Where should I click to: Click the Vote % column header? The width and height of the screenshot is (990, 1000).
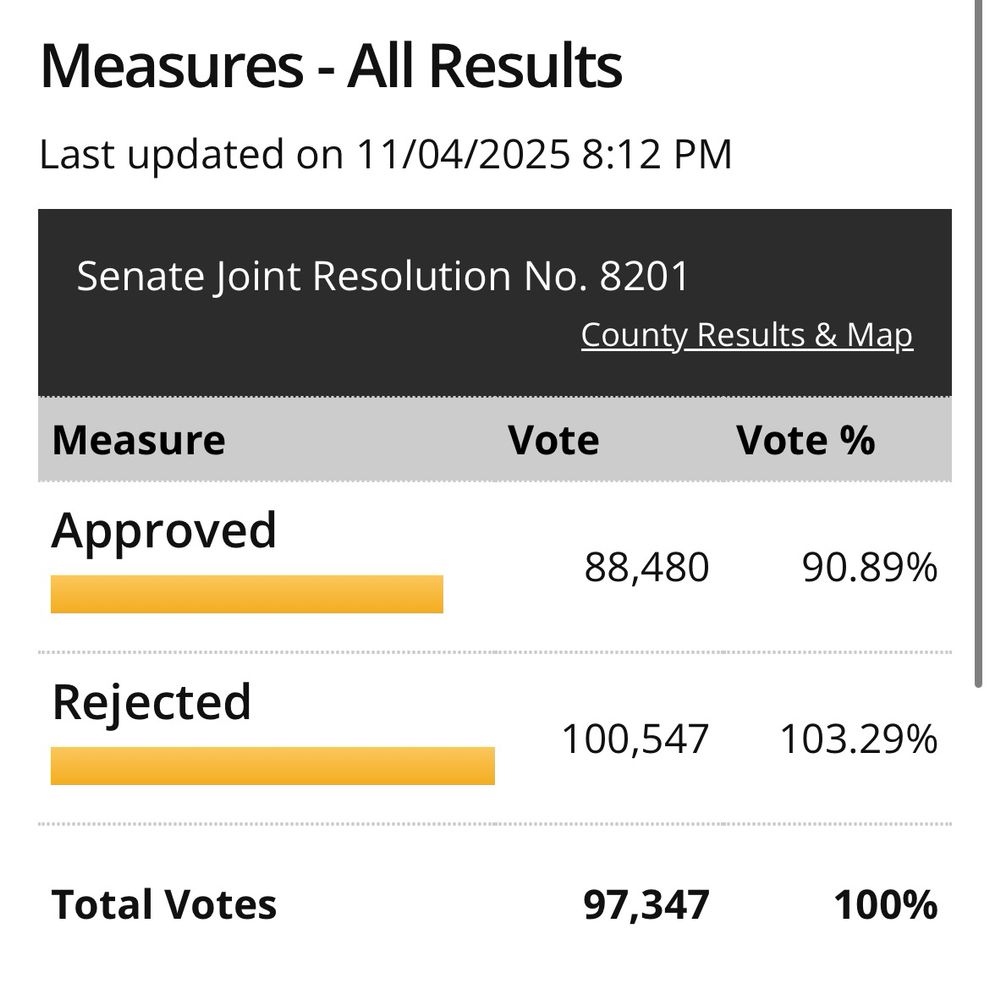pyautogui.click(x=805, y=440)
